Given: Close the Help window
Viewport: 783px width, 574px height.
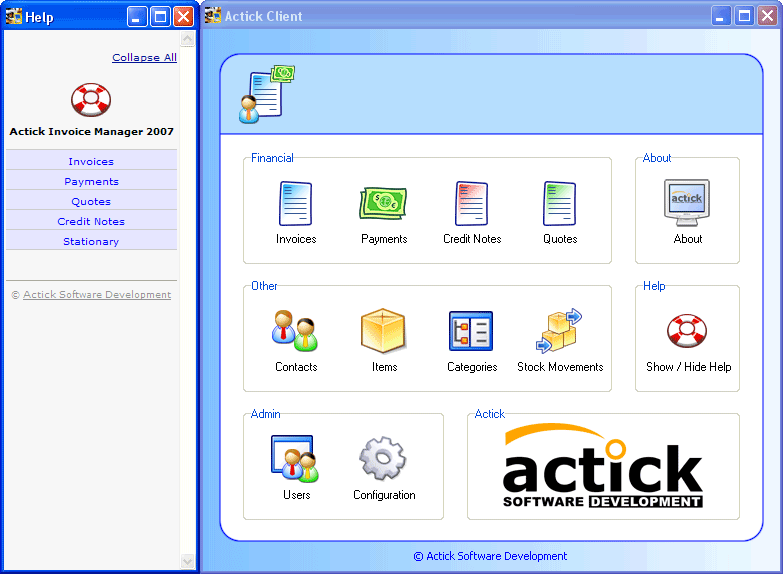Looking at the screenshot, I should 183,16.
